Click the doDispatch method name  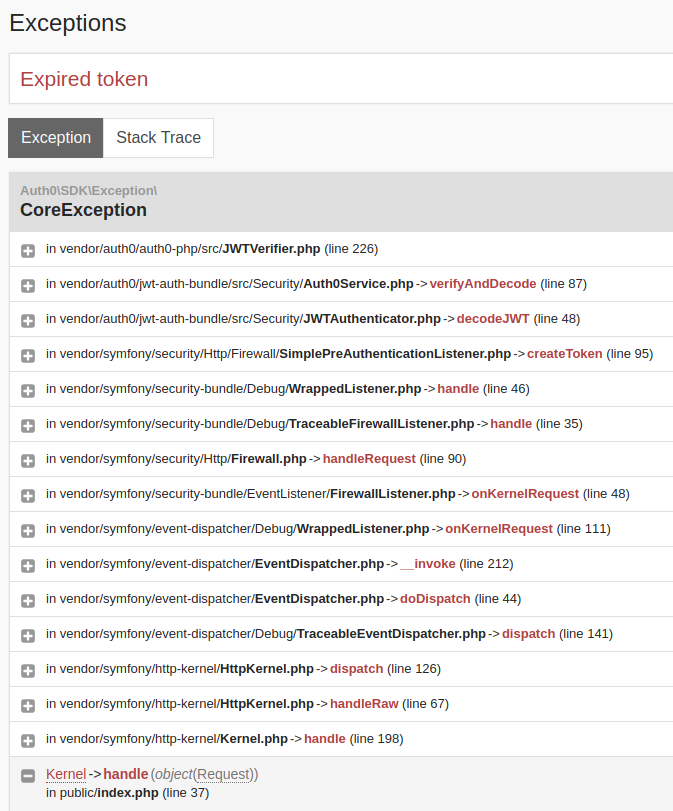[435, 599]
